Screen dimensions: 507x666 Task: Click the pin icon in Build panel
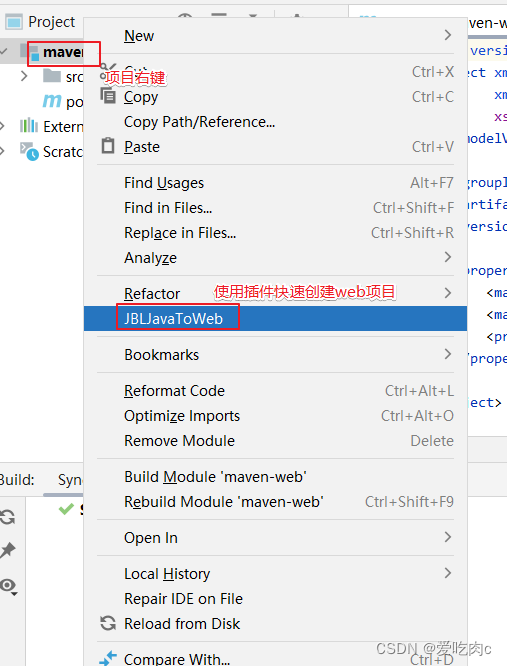coord(8,550)
